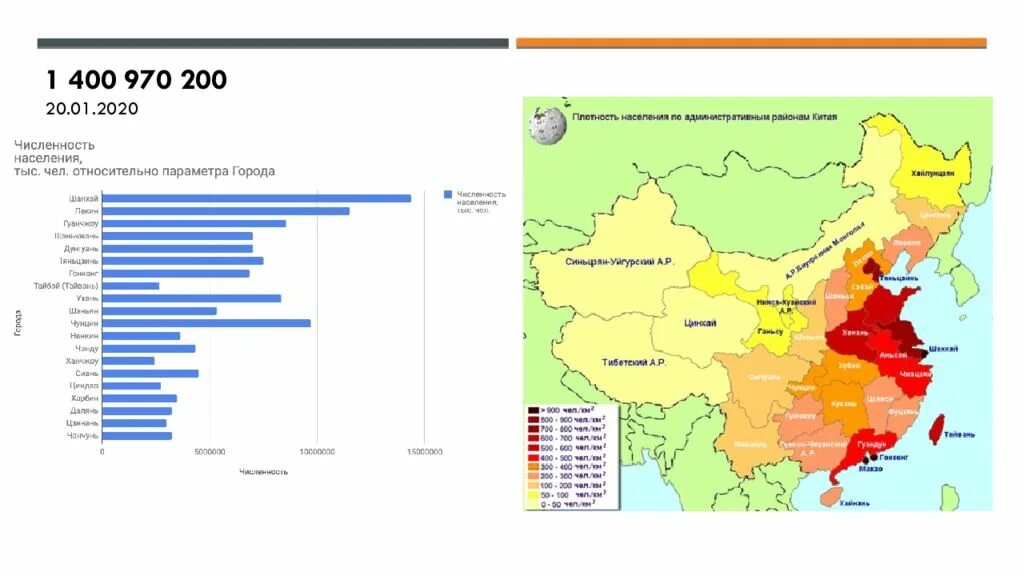Viewport: 1024px width, 576px height.
Task: Click the 'Шанхай' bar in the chart
Action: 257,199
